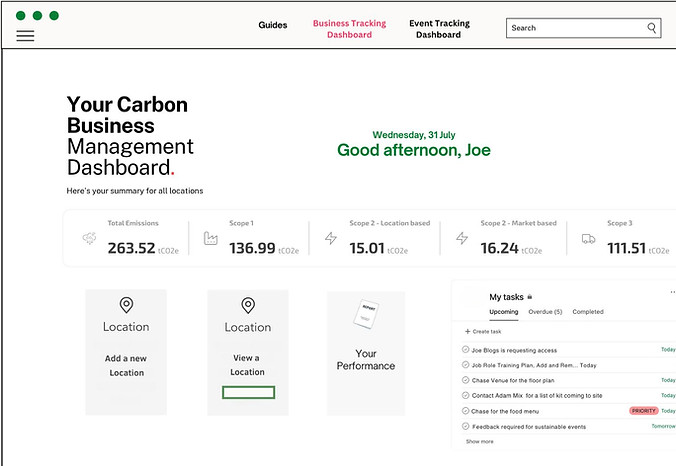Click the plus icon next to Create task
This screenshot has width=676, height=466.
pos(467,332)
